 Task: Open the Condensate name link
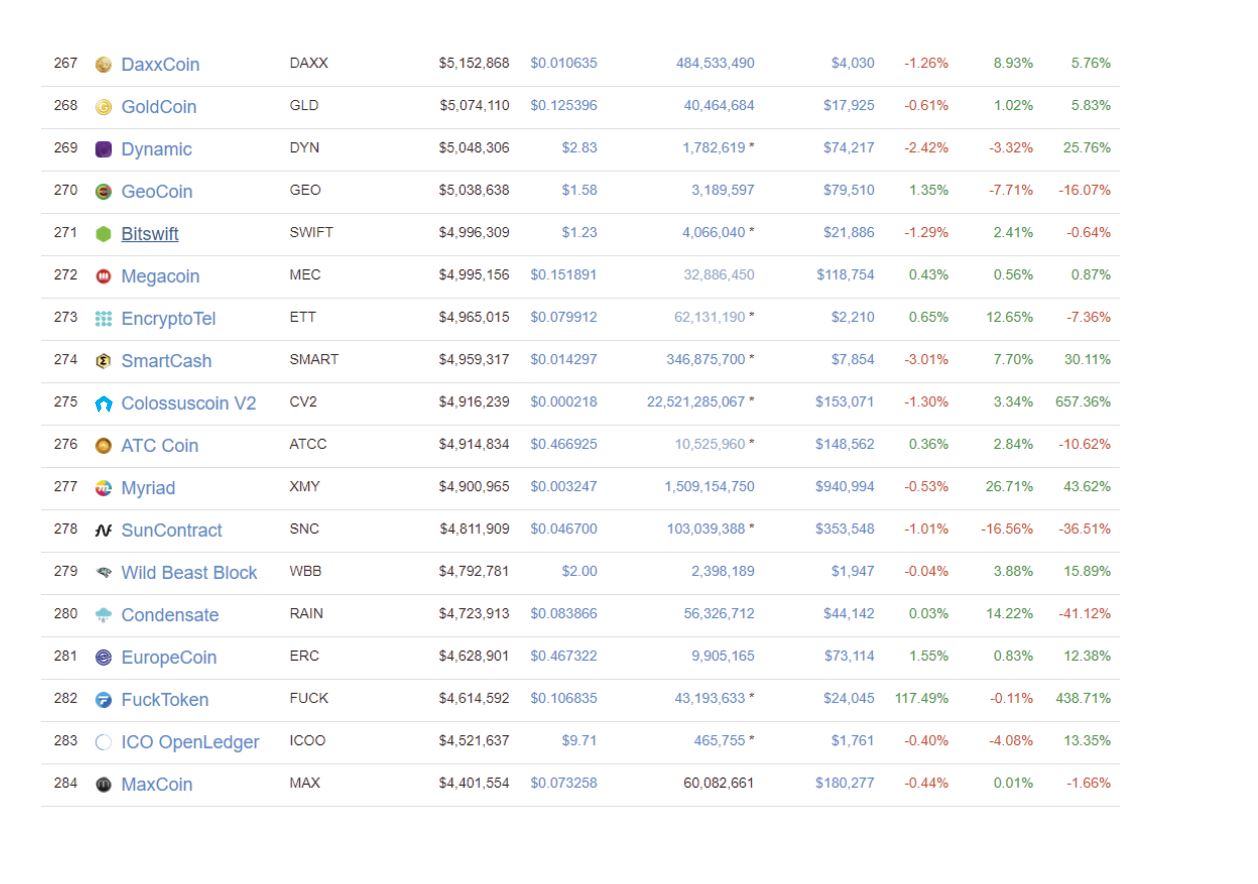point(170,615)
